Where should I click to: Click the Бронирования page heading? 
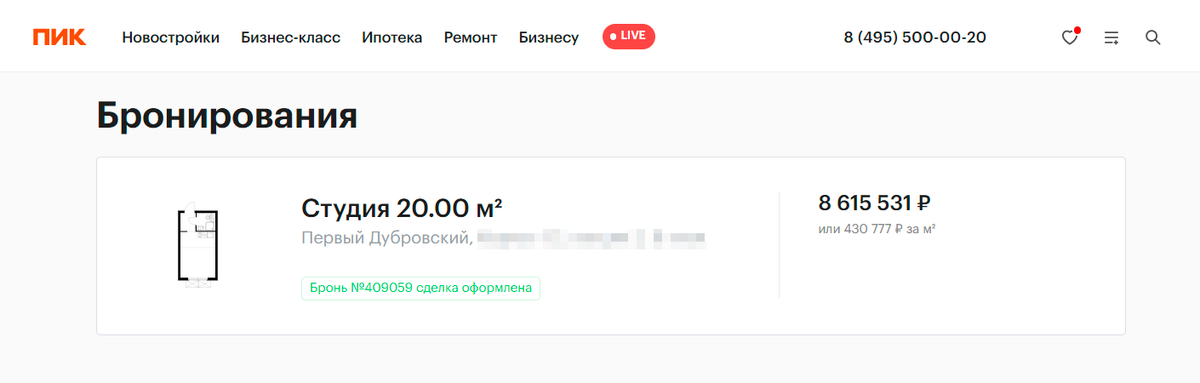[227, 116]
